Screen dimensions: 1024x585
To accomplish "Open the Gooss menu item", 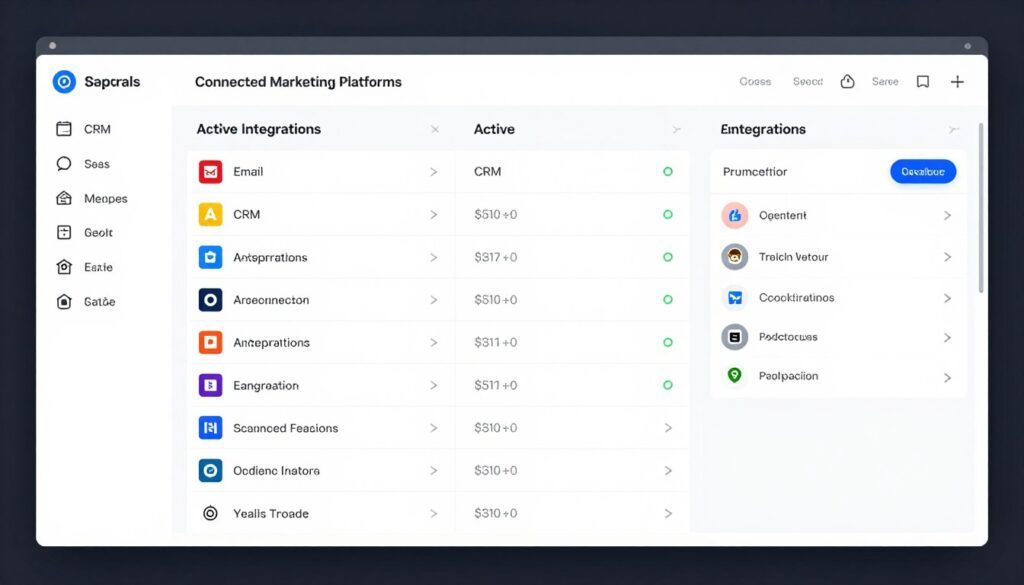I will coord(755,81).
